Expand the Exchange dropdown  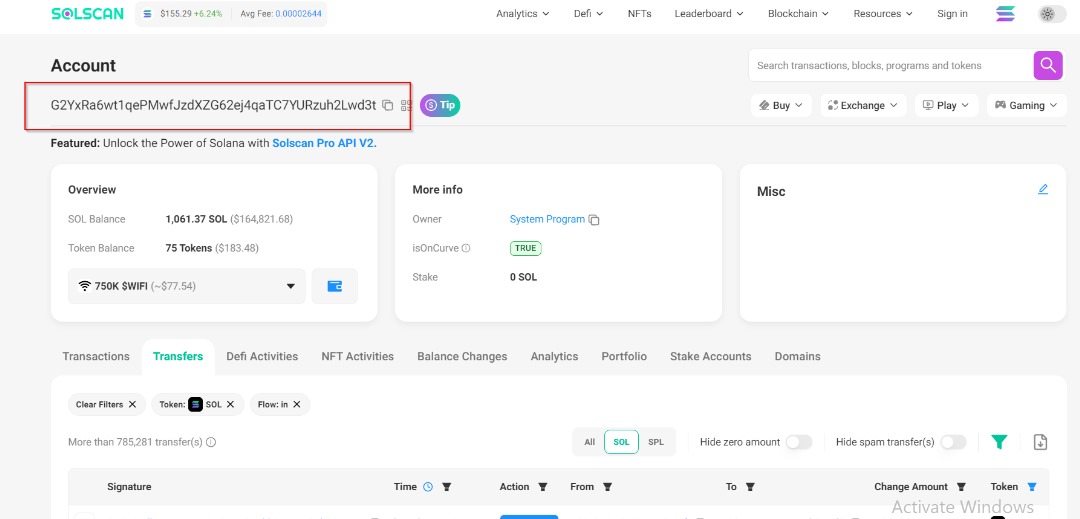863,105
